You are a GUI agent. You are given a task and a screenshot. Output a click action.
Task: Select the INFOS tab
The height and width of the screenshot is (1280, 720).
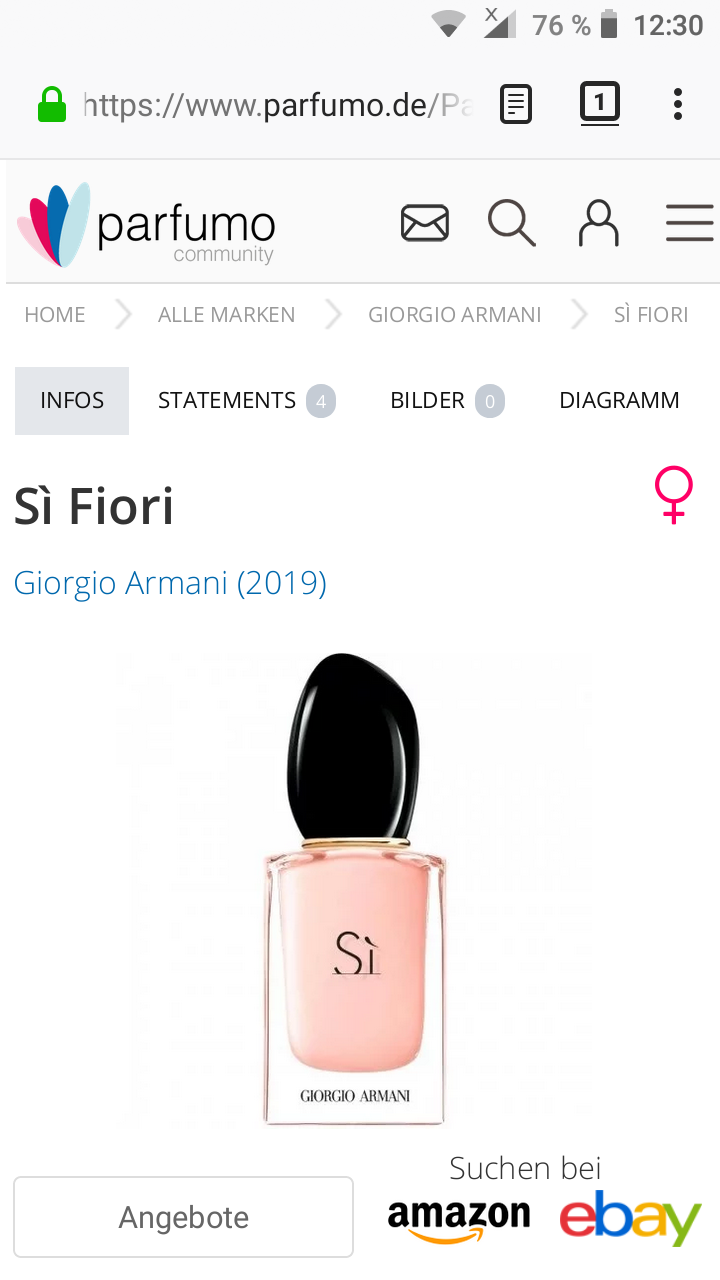(x=72, y=401)
